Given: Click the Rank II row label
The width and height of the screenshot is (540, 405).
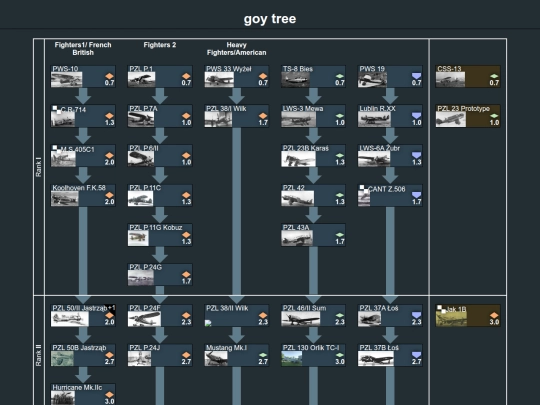Looking at the screenshot, I should pyautogui.click(x=38, y=355).
